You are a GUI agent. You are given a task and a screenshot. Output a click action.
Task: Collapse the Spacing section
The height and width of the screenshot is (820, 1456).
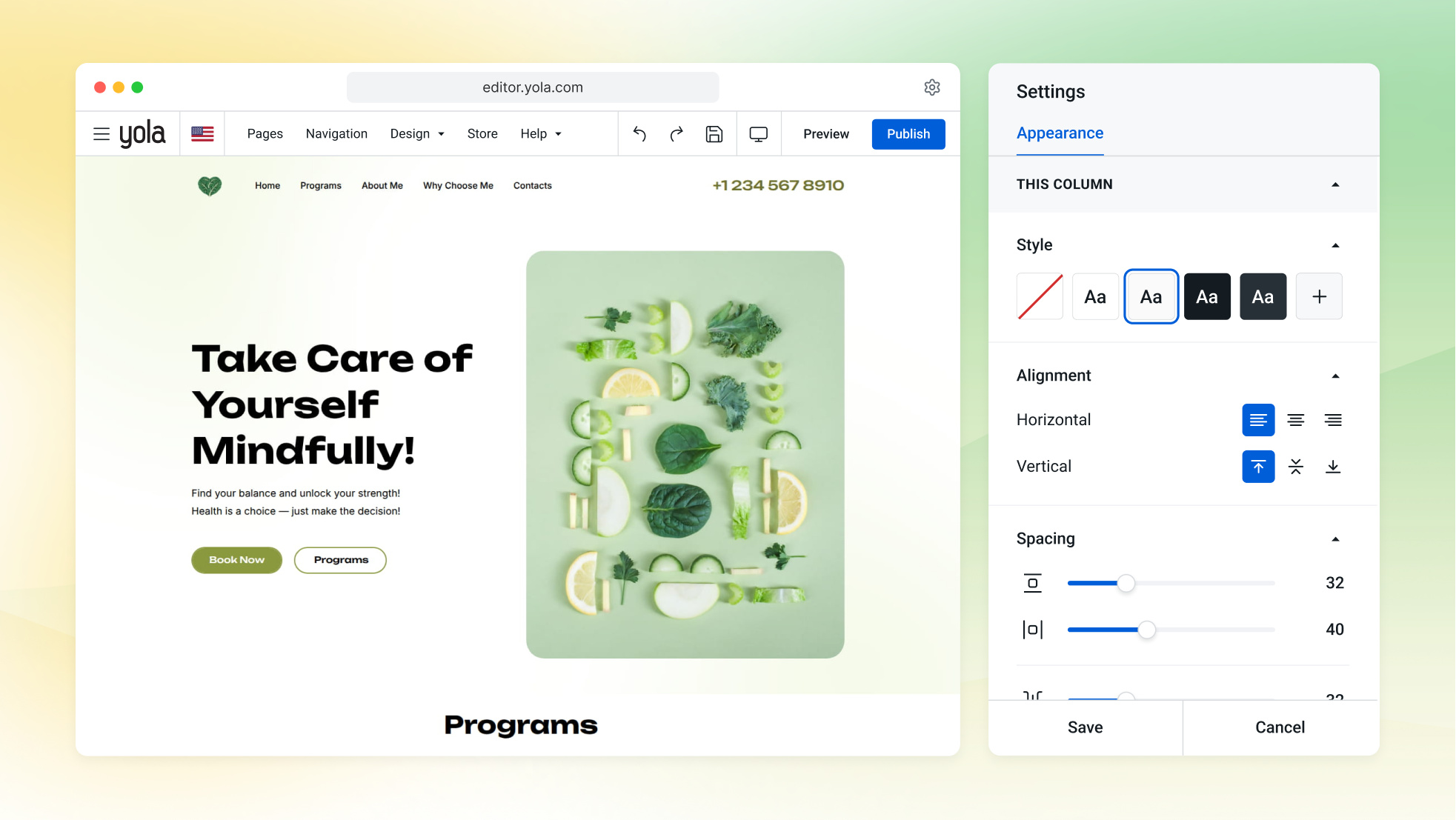pyautogui.click(x=1335, y=539)
